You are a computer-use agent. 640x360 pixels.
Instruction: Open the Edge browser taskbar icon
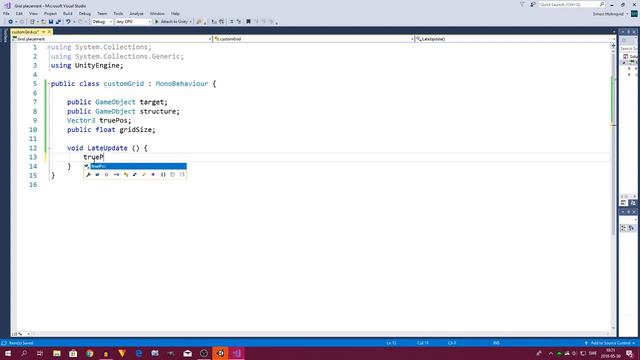click(139, 353)
